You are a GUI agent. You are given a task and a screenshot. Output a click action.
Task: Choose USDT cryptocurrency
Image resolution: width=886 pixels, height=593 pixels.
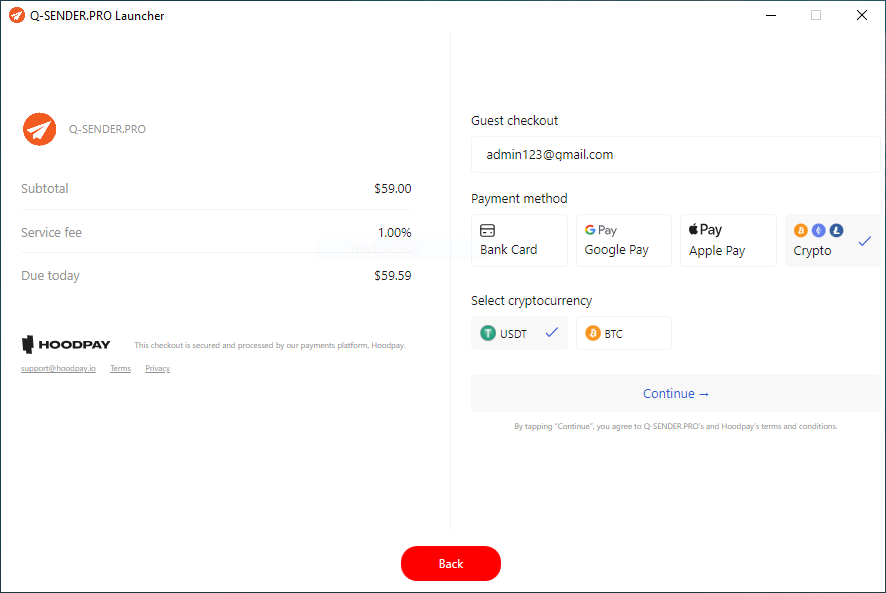[519, 333]
